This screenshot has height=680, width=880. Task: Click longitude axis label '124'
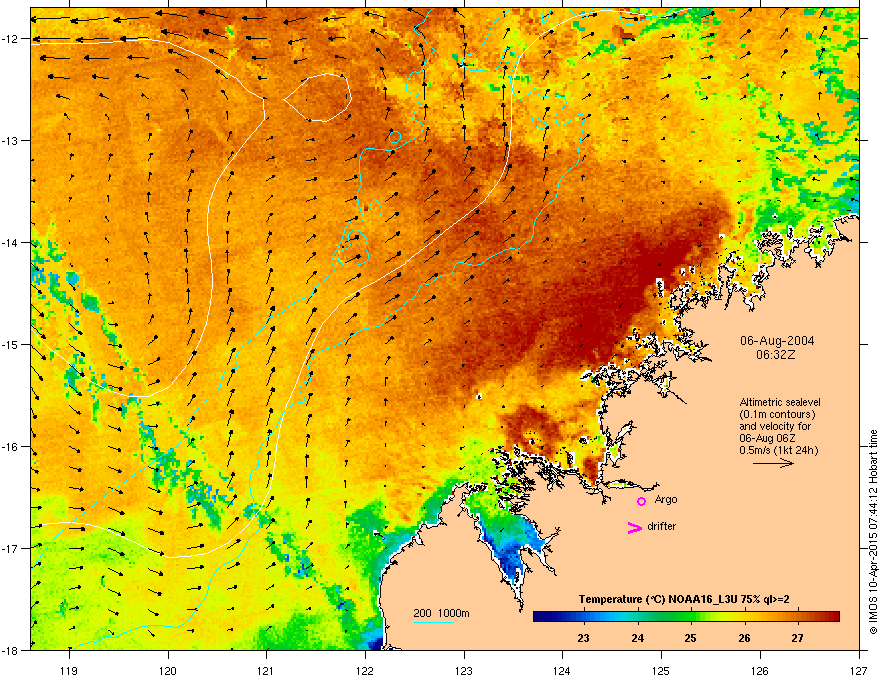[x=562, y=670]
